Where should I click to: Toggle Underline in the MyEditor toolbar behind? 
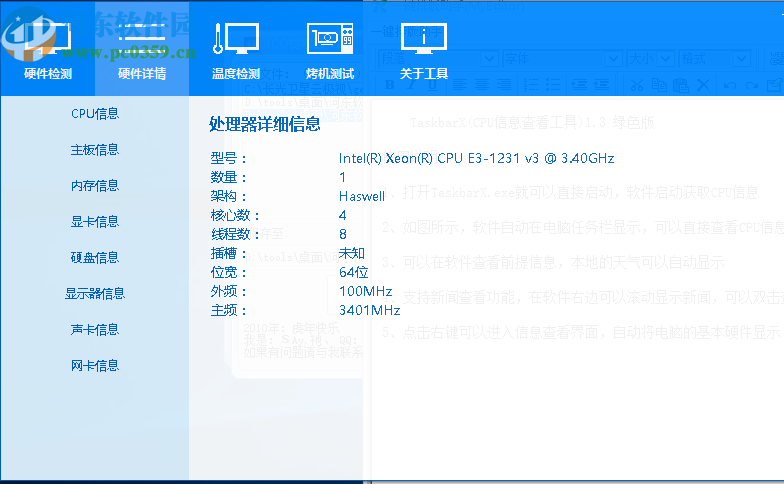pyautogui.click(x=432, y=85)
